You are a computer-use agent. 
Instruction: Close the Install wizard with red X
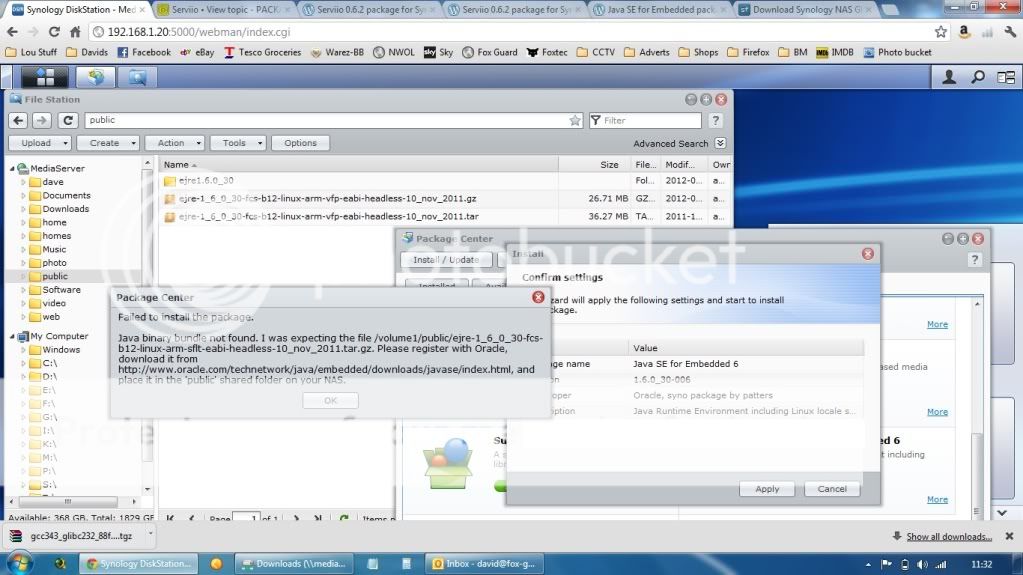coord(868,253)
